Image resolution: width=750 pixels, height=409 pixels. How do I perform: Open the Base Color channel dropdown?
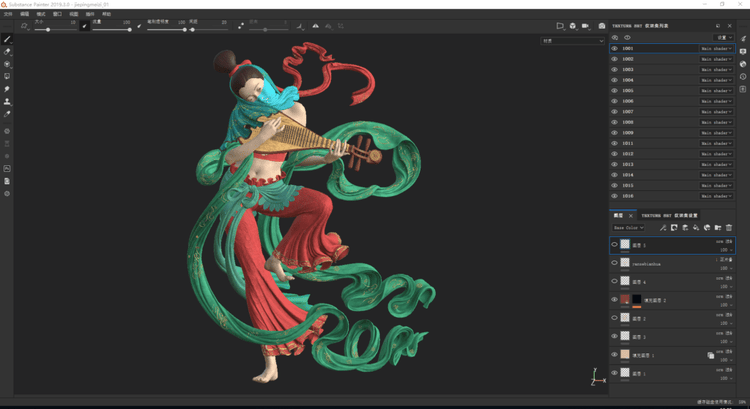pyautogui.click(x=629, y=228)
